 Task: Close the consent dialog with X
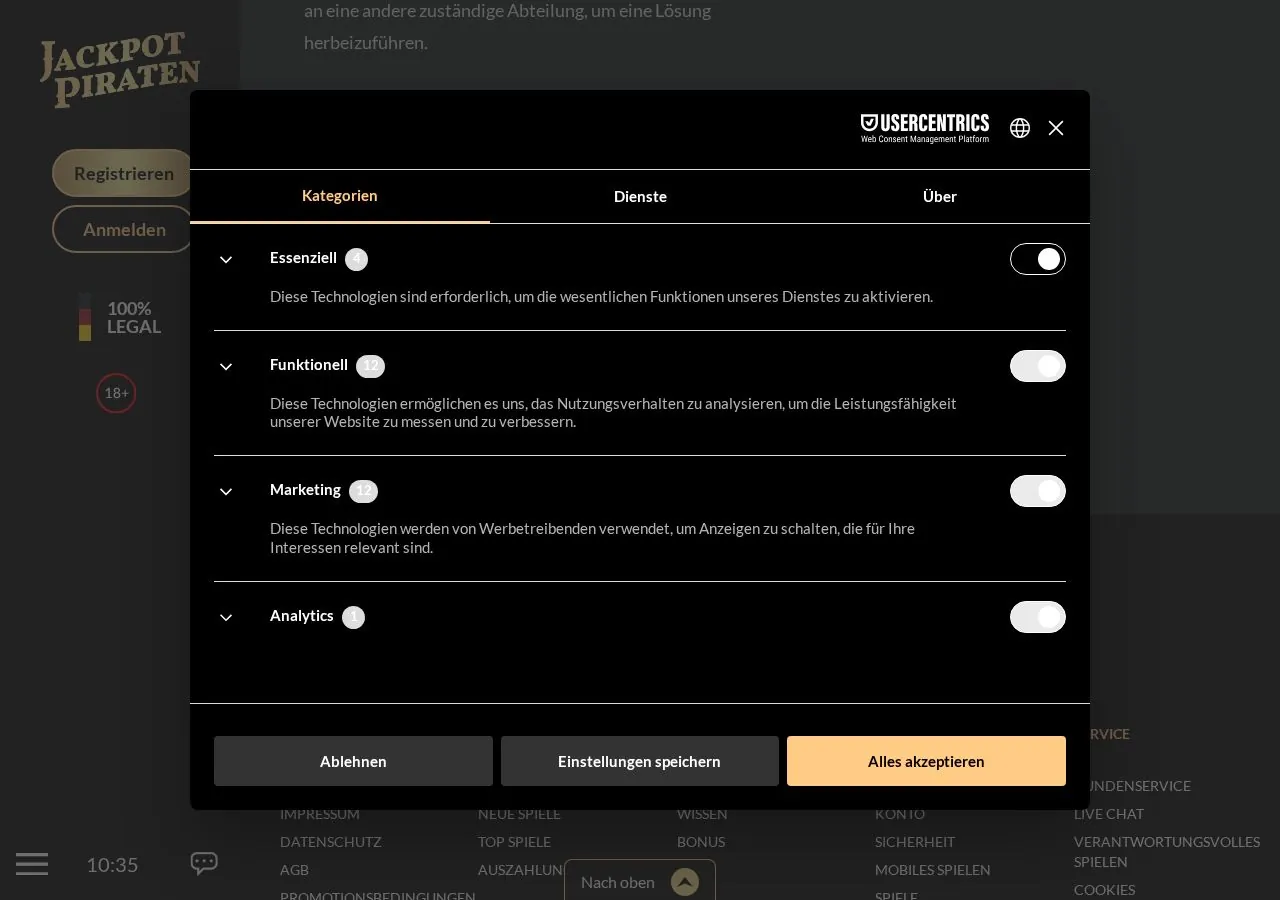click(x=1056, y=128)
